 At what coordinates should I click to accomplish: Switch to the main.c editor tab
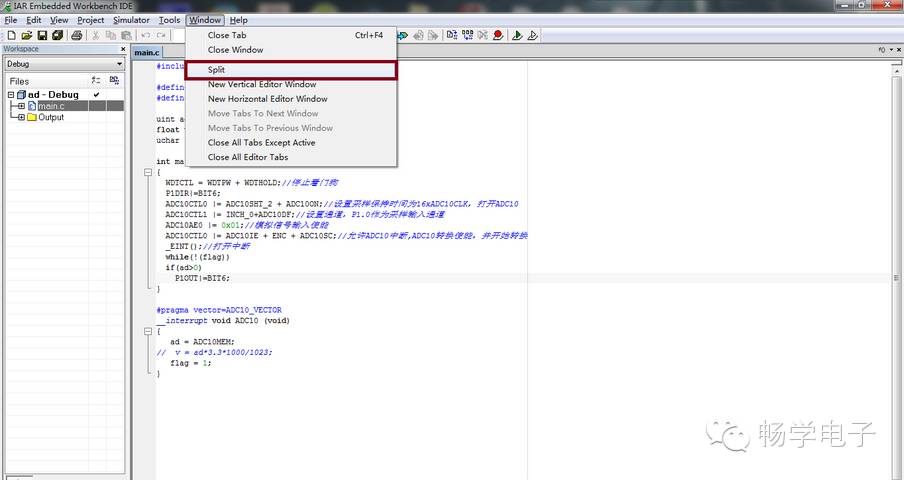[x=147, y=52]
